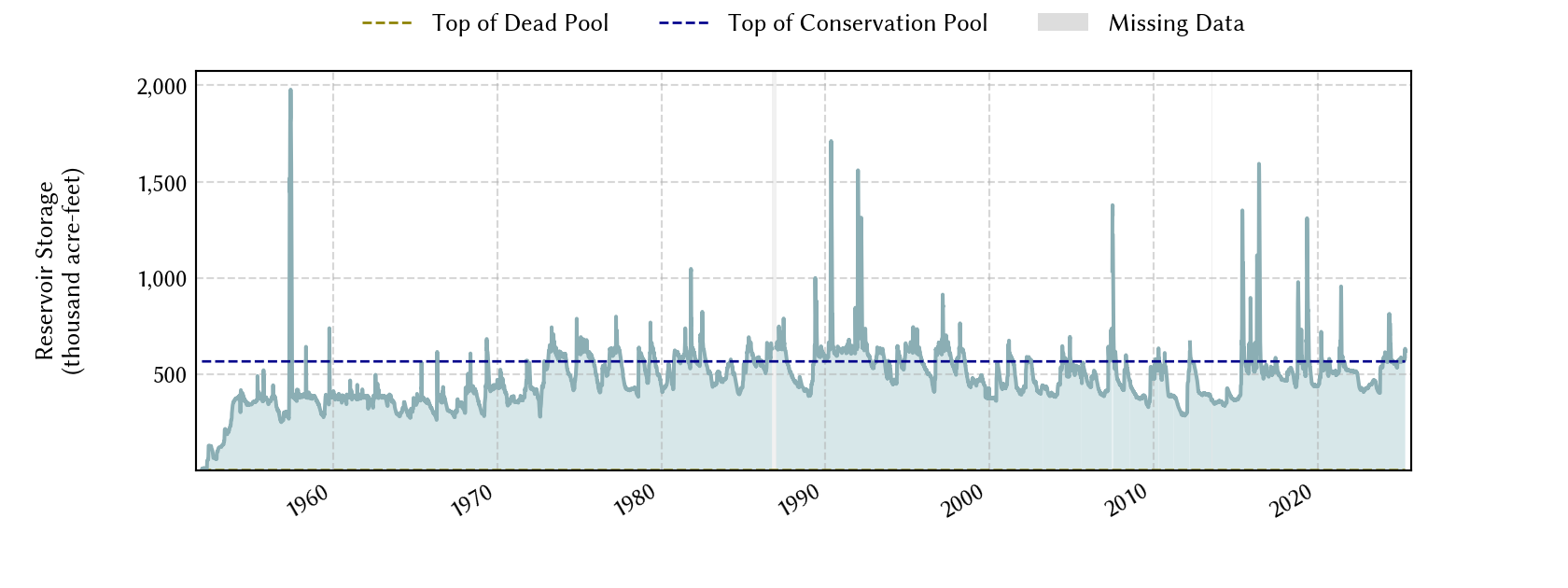1568x588 pixels.
Task: Click the 1970 x-axis tick label
Action: [x=472, y=501]
